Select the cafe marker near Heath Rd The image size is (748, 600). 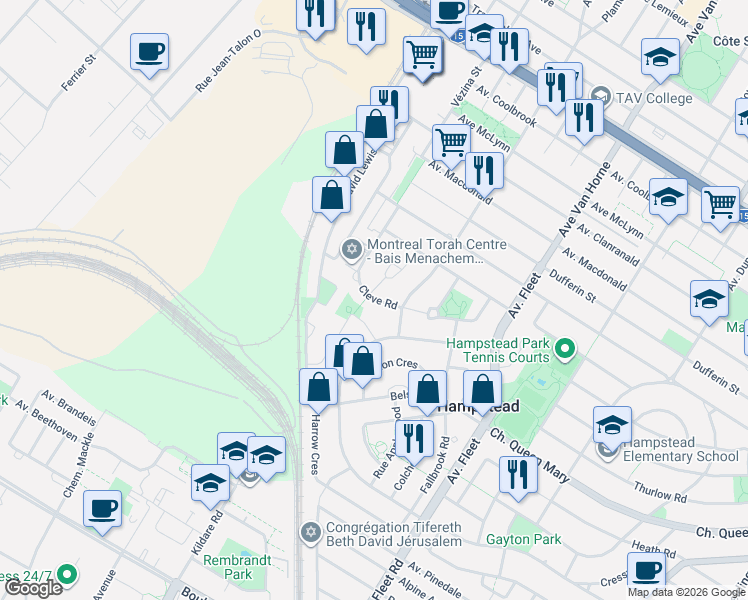pyautogui.click(x=646, y=571)
